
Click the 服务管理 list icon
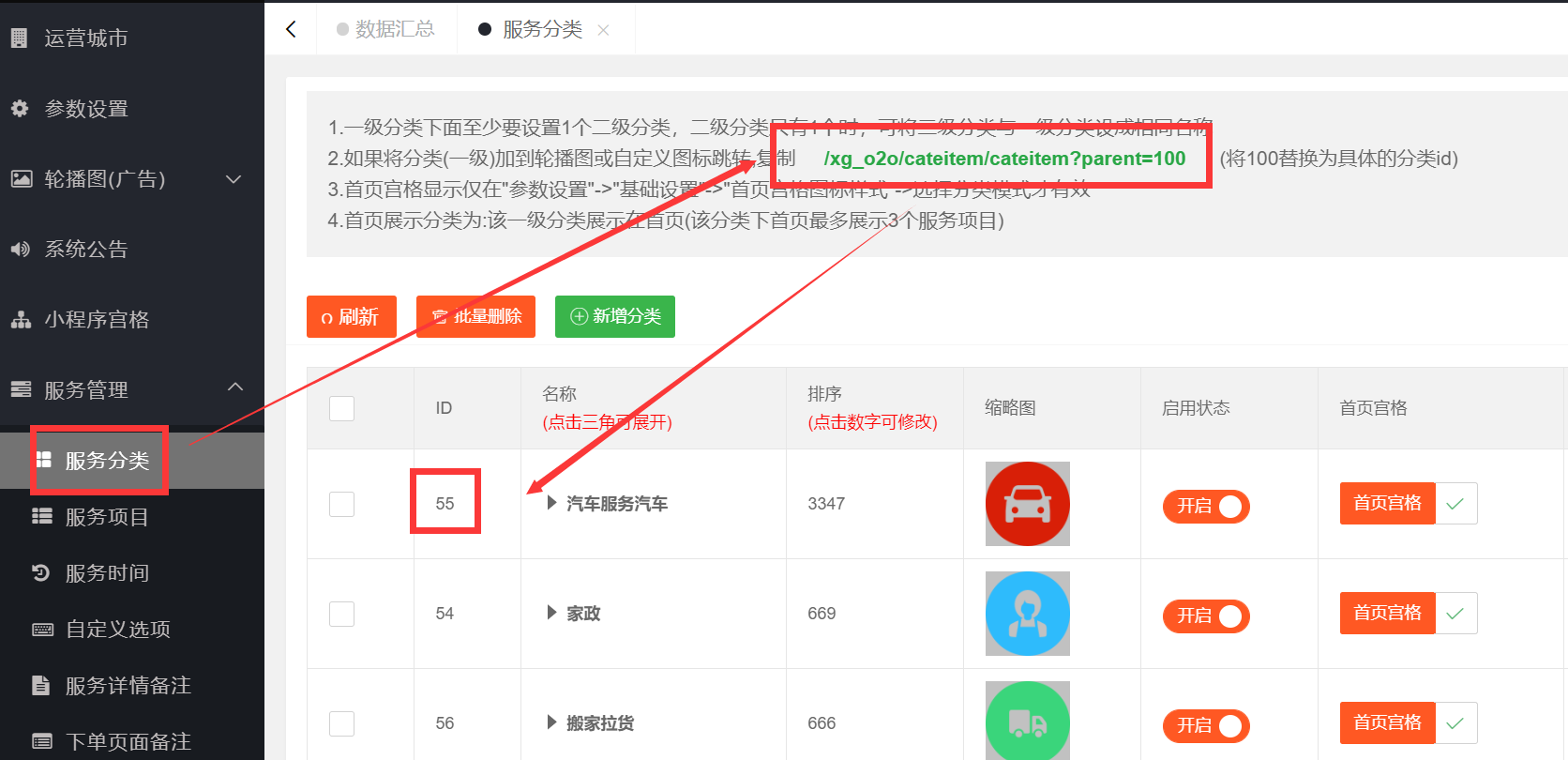(x=21, y=389)
